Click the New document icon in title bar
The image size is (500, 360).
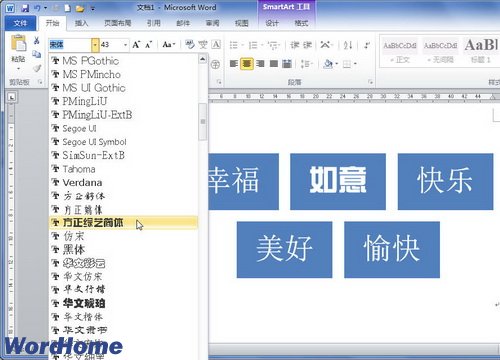coord(68,8)
